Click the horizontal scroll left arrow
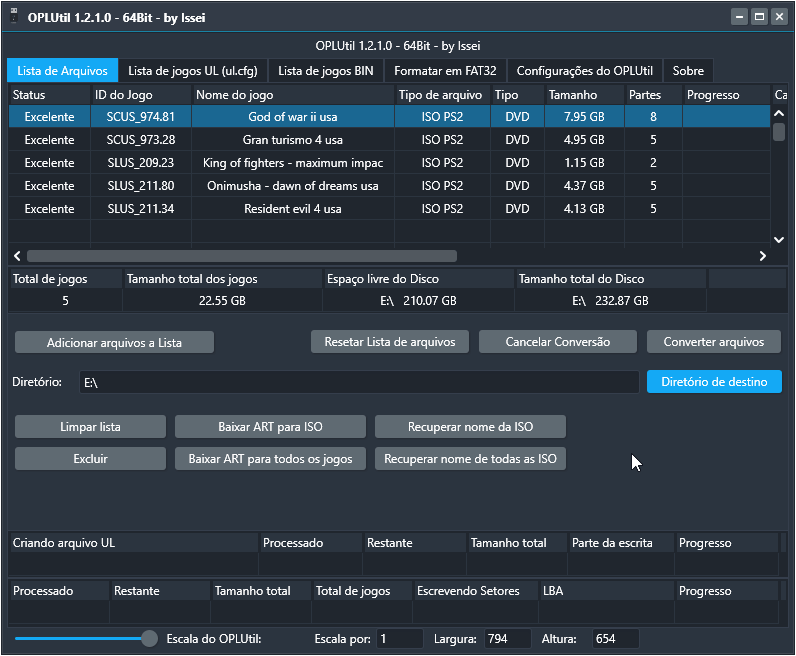 [17, 256]
